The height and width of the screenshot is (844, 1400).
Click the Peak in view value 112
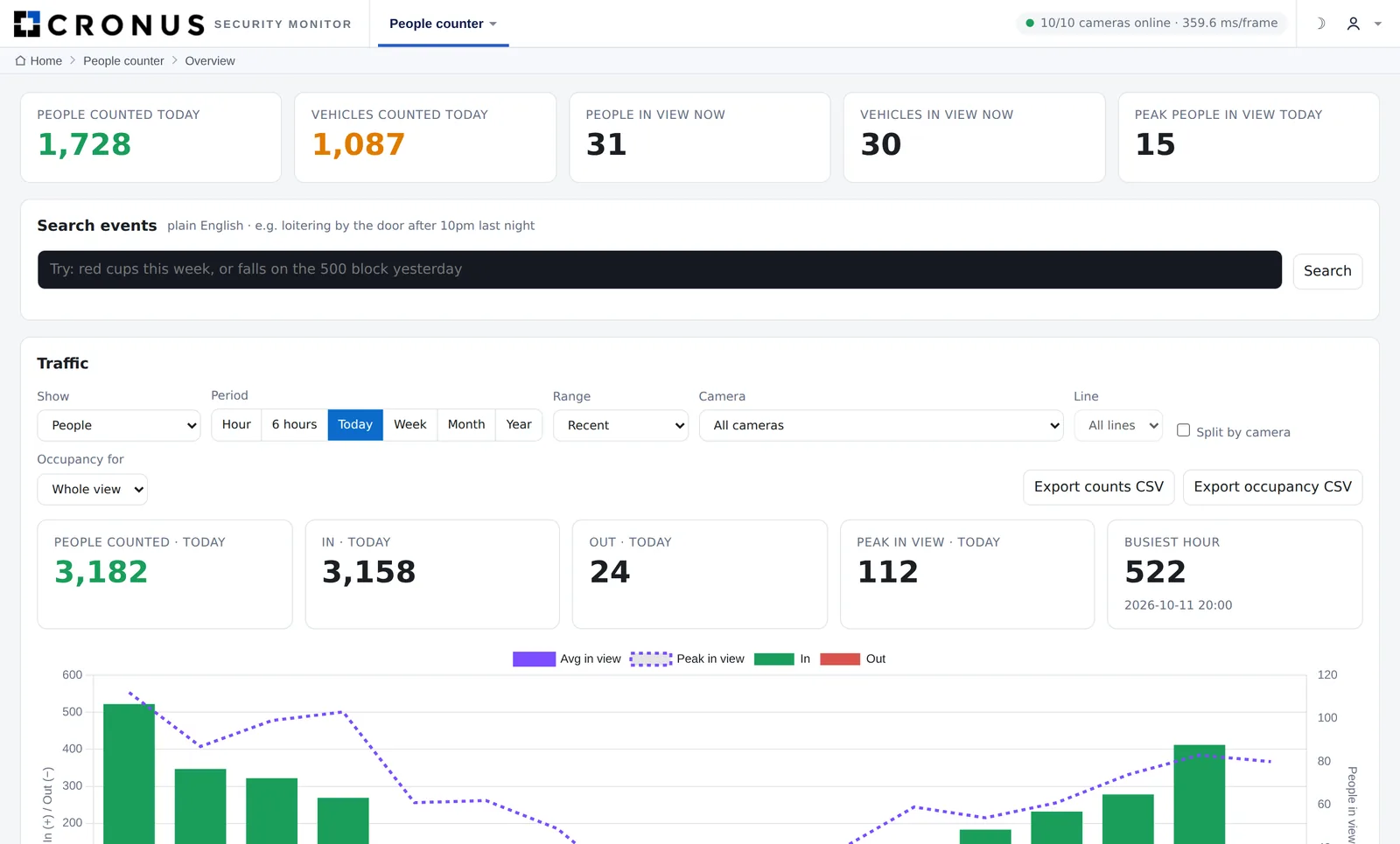(887, 572)
